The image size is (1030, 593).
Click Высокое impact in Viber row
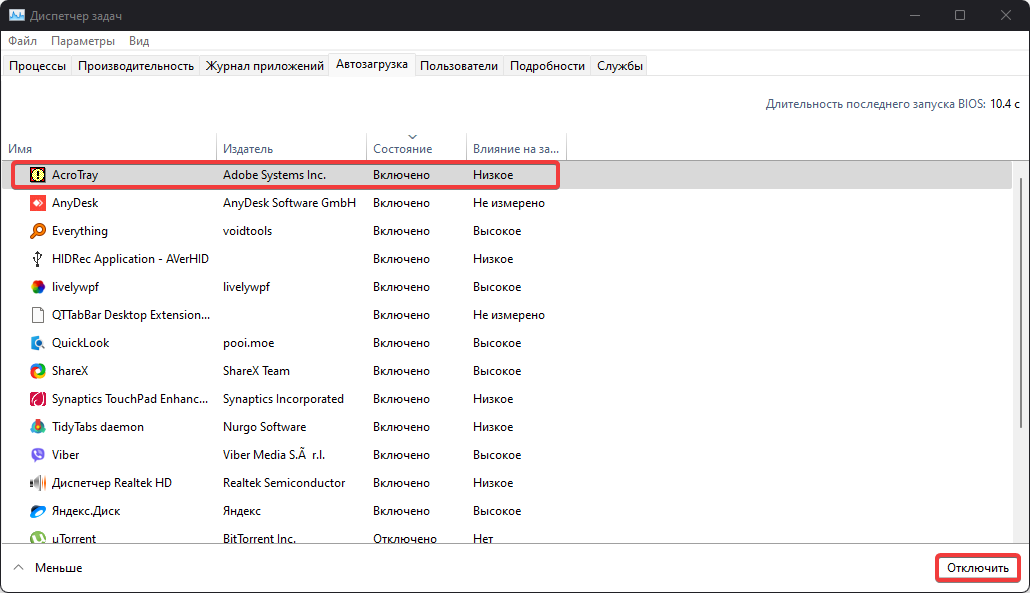point(497,455)
